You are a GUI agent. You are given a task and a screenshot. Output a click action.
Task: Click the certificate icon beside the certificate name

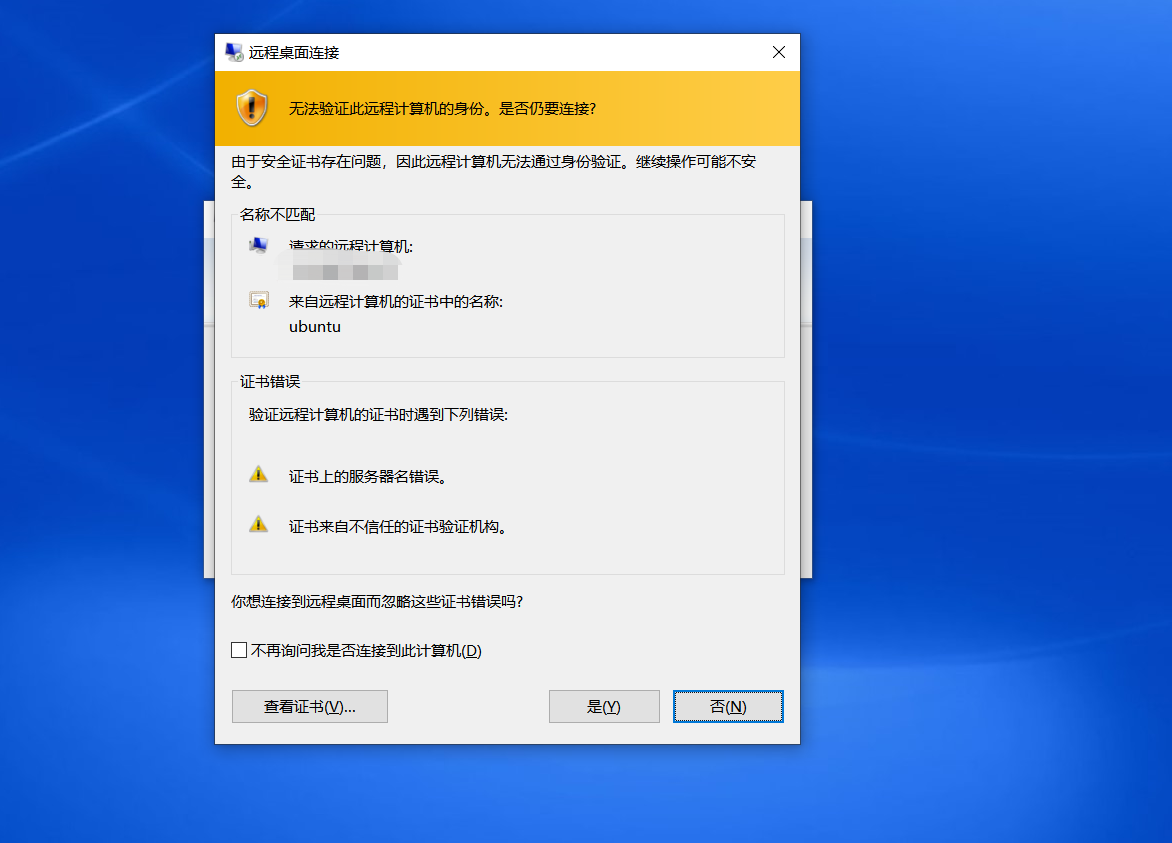257,300
